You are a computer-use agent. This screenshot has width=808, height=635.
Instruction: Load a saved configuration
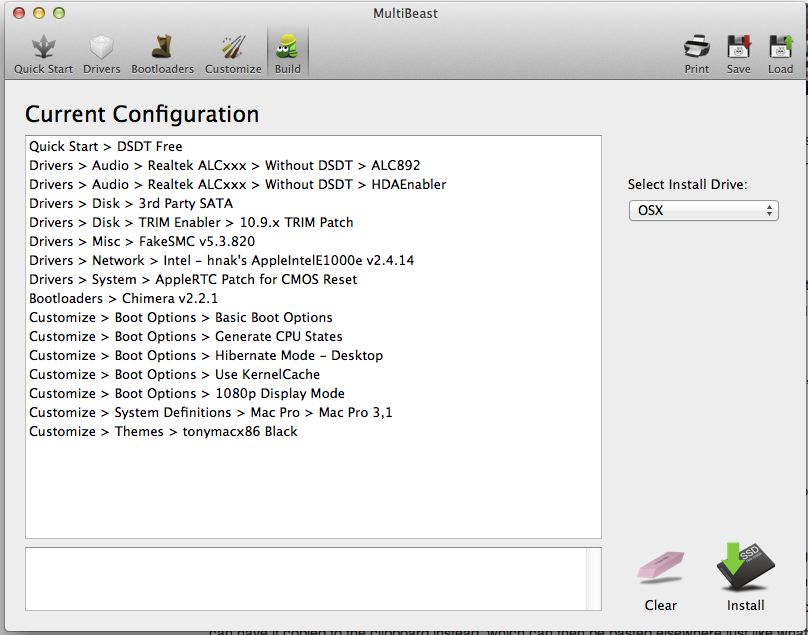780,54
